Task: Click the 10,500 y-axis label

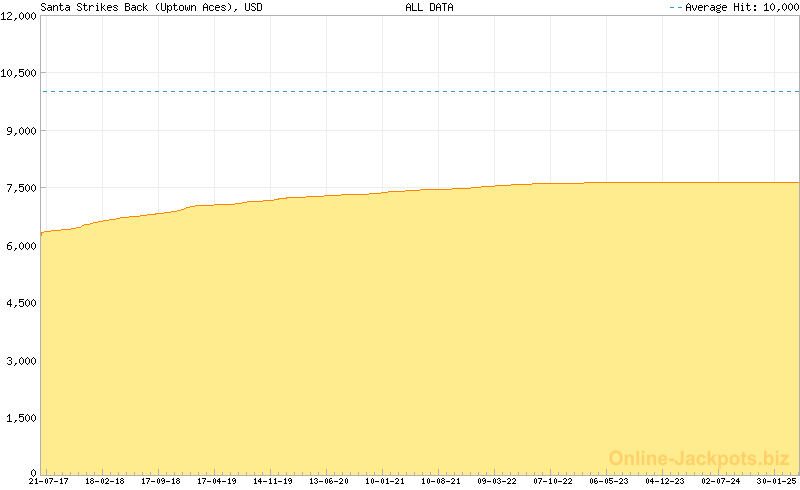Action: click(18, 73)
